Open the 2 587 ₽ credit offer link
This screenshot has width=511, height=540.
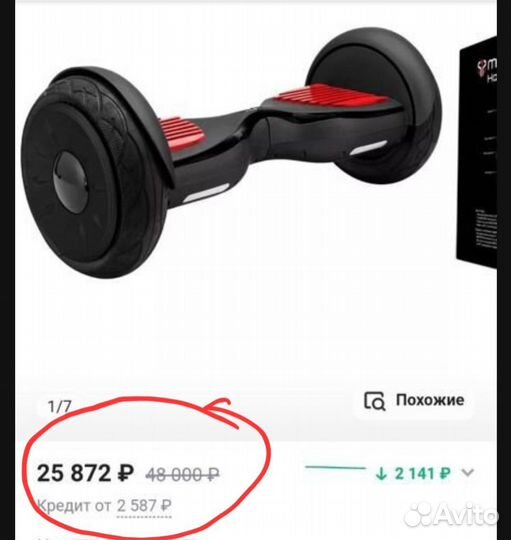[144, 506]
